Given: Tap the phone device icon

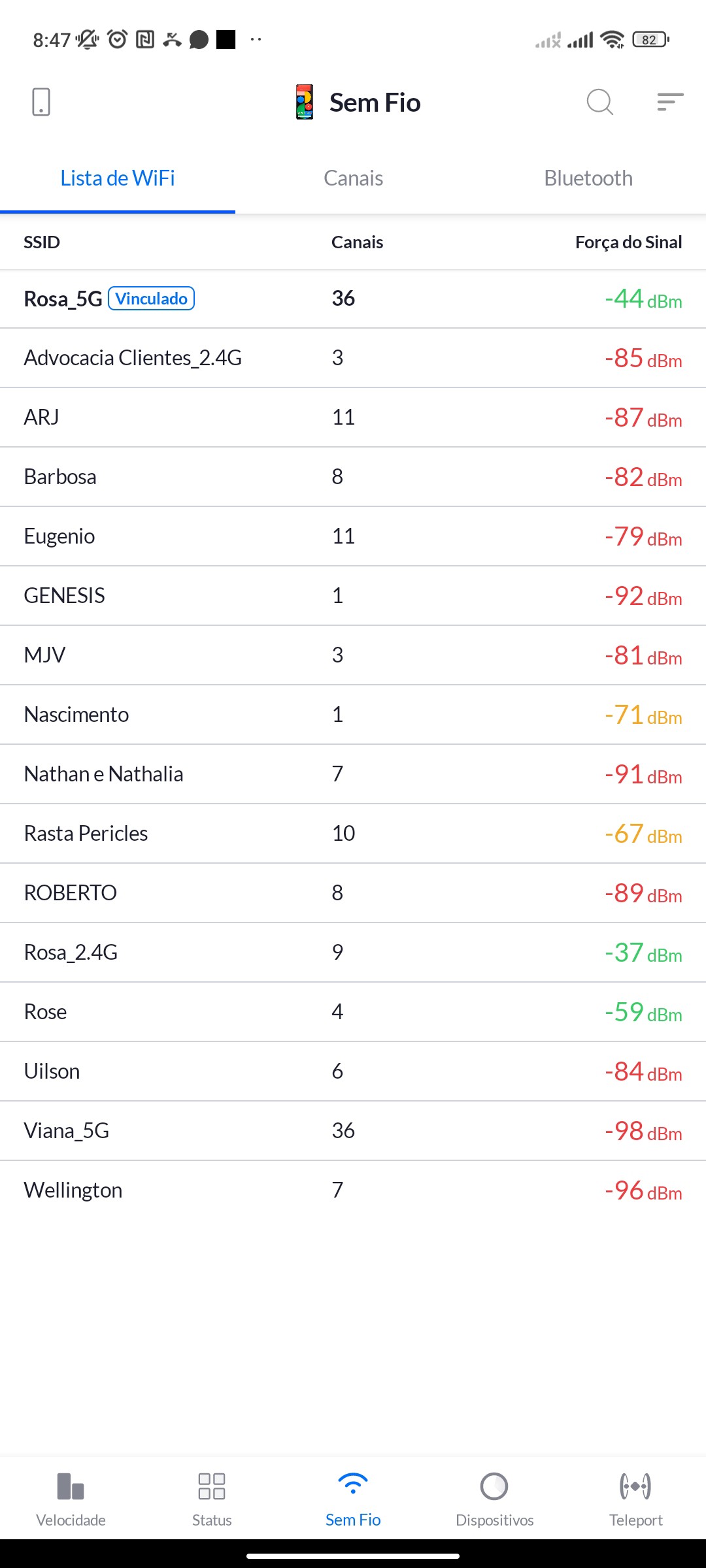Looking at the screenshot, I should (41, 102).
